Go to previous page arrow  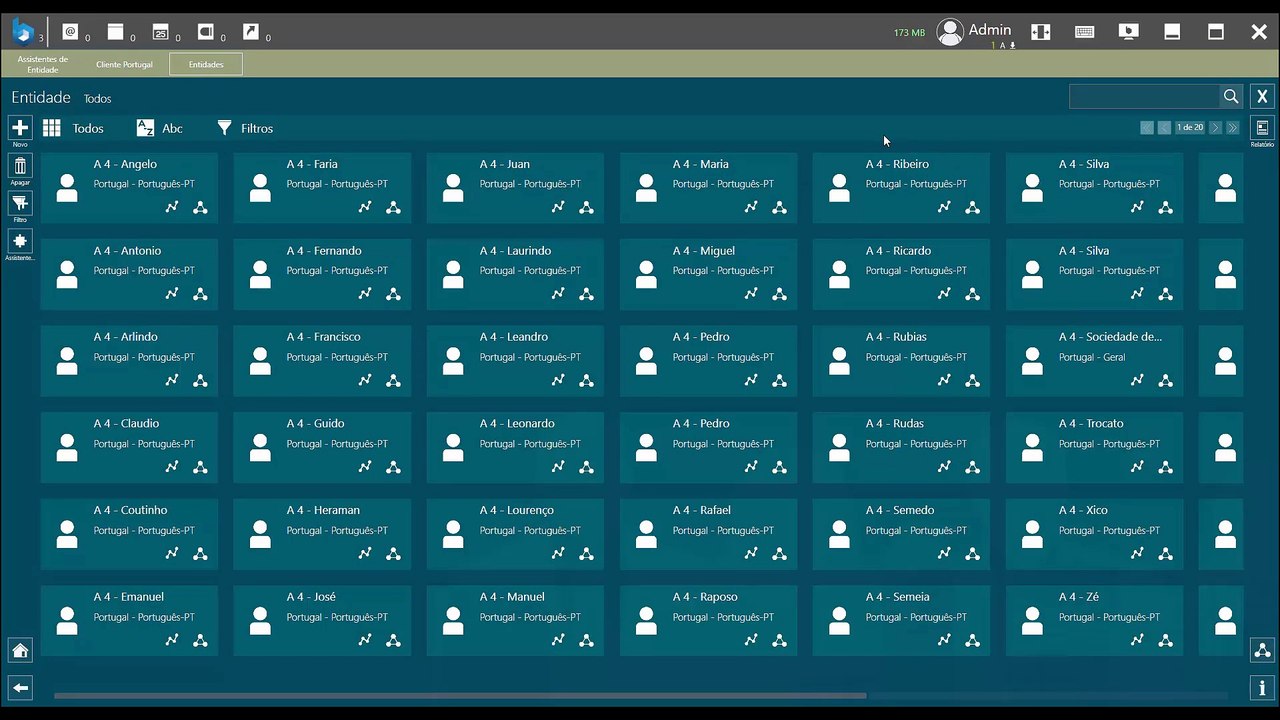pos(1165,128)
